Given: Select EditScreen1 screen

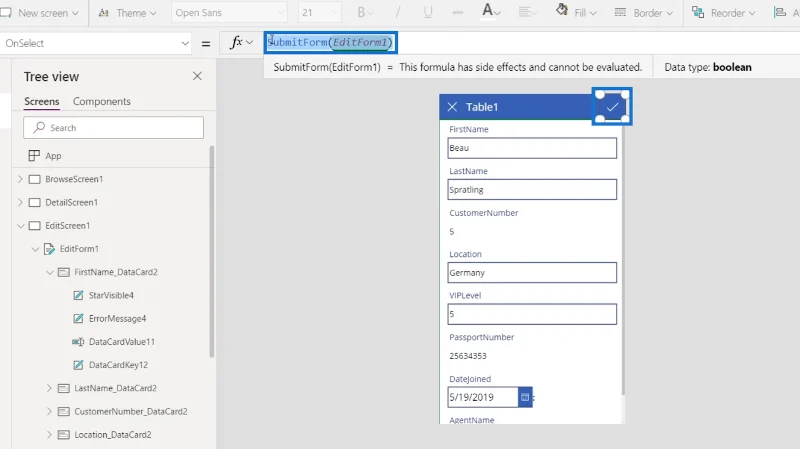Looking at the screenshot, I should (67, 226).
